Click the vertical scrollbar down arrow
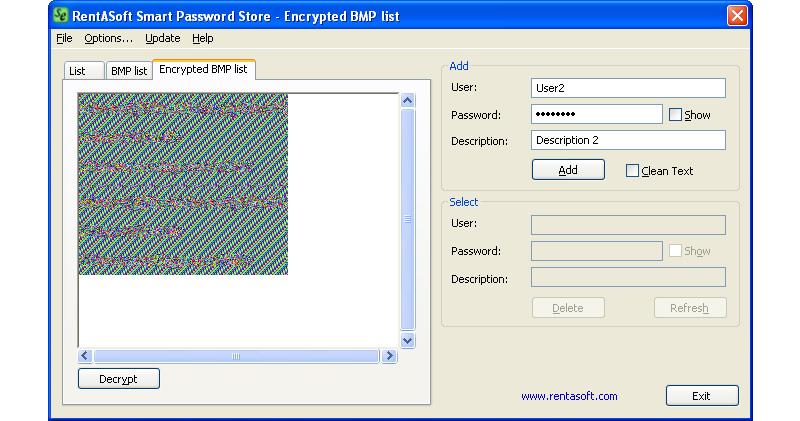Screen dimensions: 800x421 pos(407,340)
